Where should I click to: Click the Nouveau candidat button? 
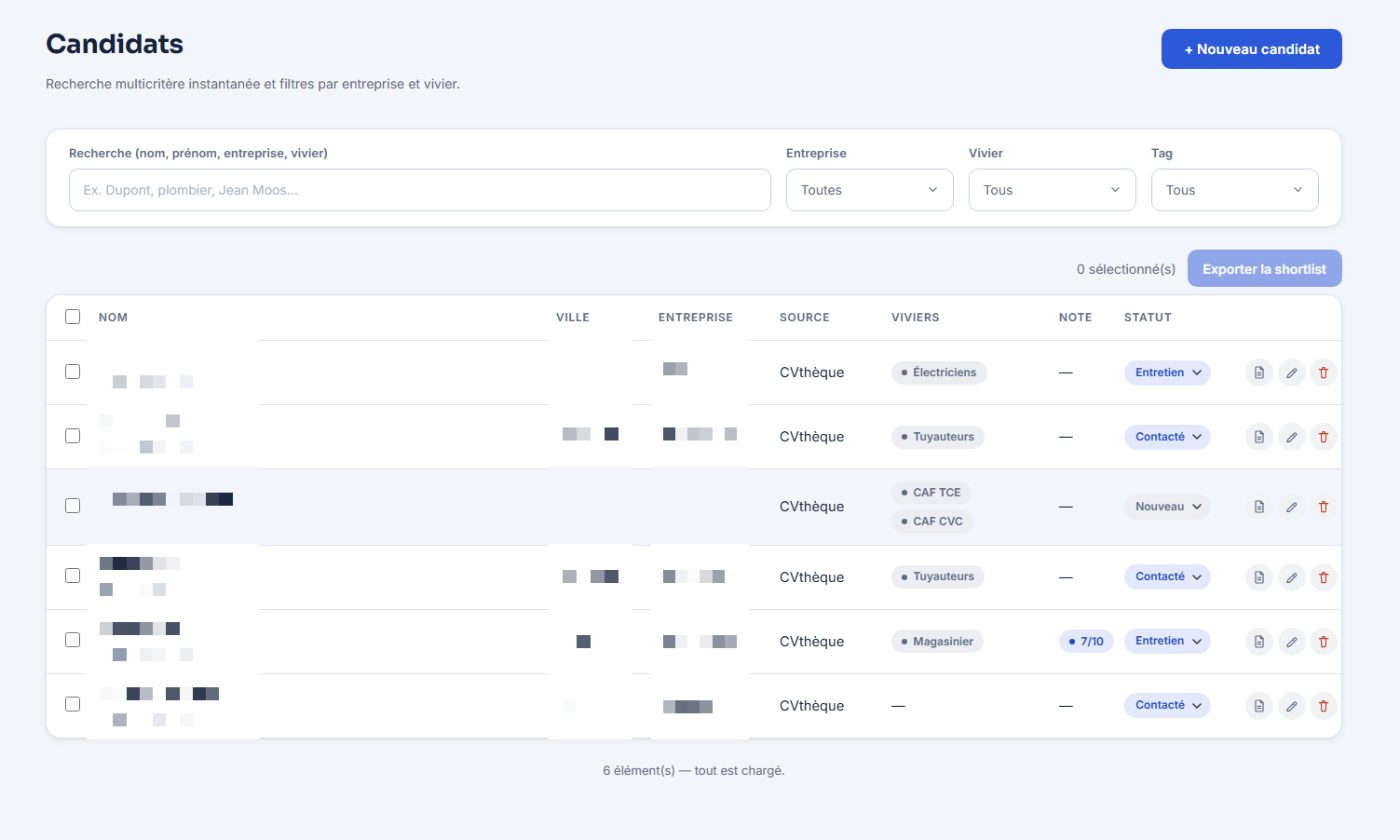(1251, 49)
